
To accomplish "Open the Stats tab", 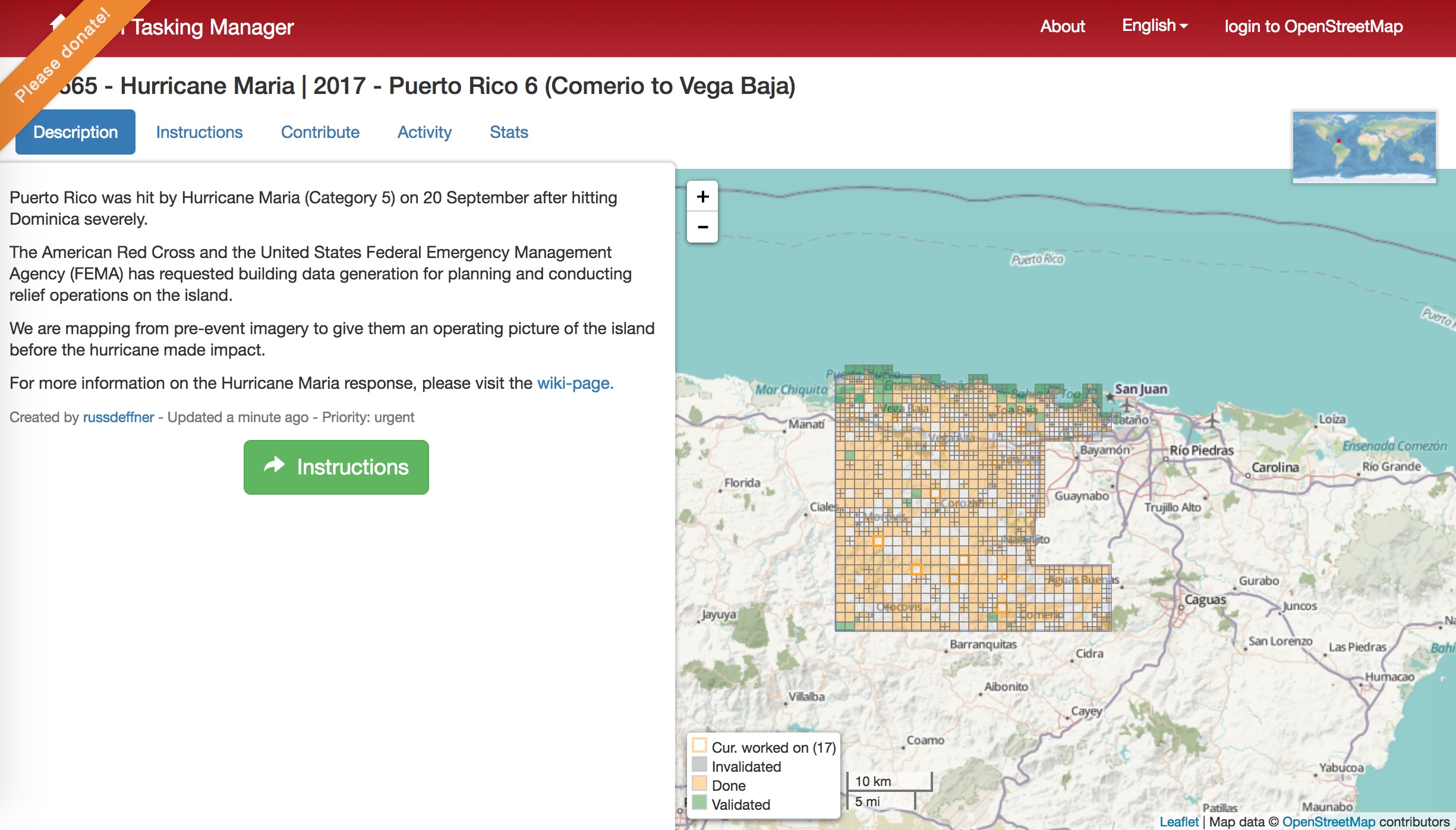I will coord(508,132).
